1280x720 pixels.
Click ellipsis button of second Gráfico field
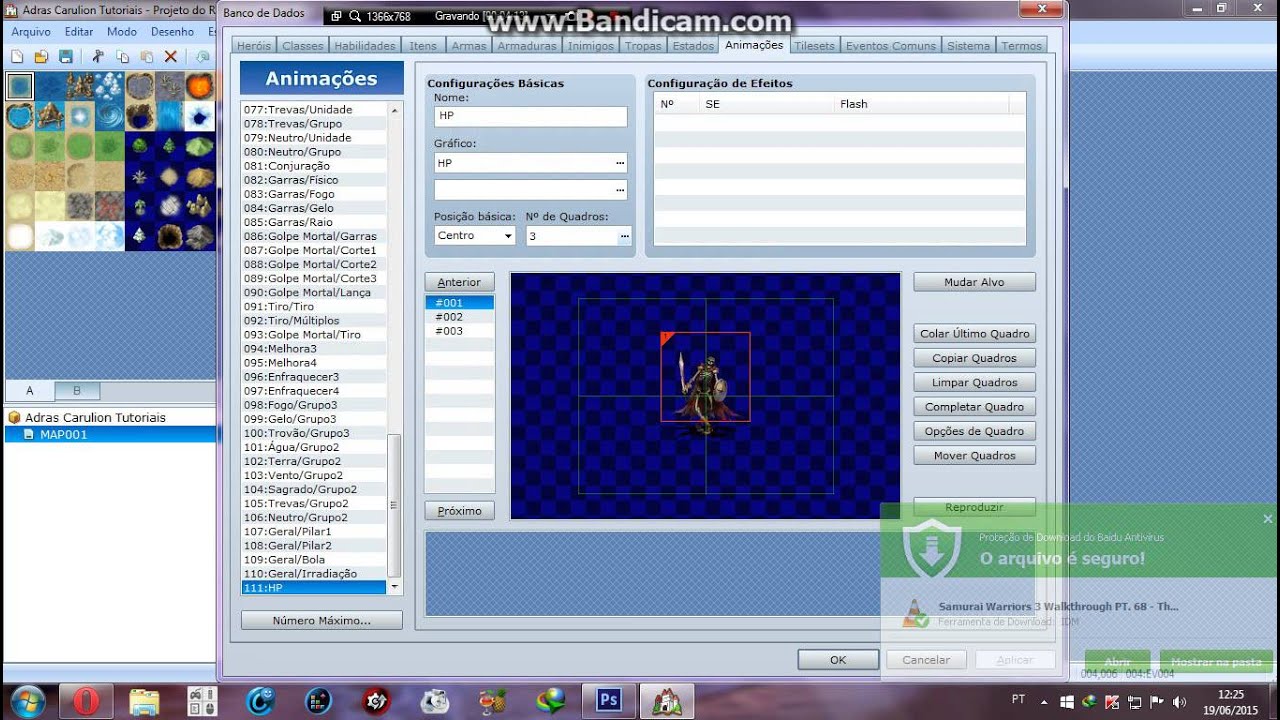tap(620, 189)
